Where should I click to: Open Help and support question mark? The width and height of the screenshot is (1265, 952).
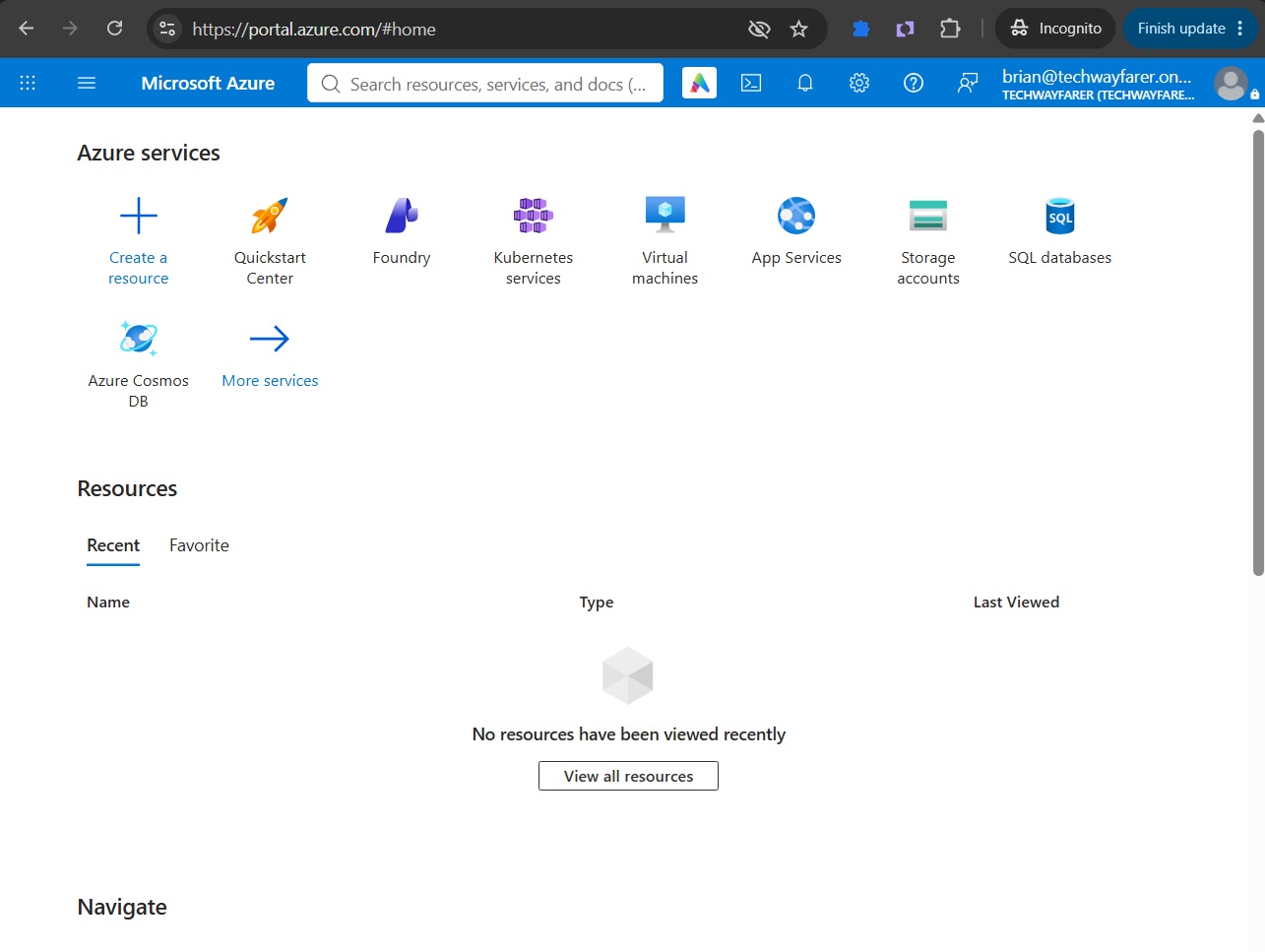[914, 84]
